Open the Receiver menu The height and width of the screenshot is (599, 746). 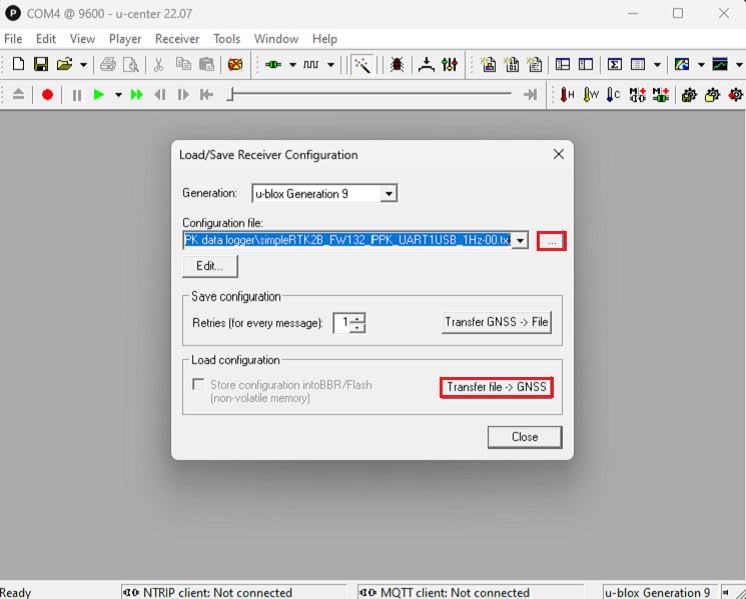point(177,39)
